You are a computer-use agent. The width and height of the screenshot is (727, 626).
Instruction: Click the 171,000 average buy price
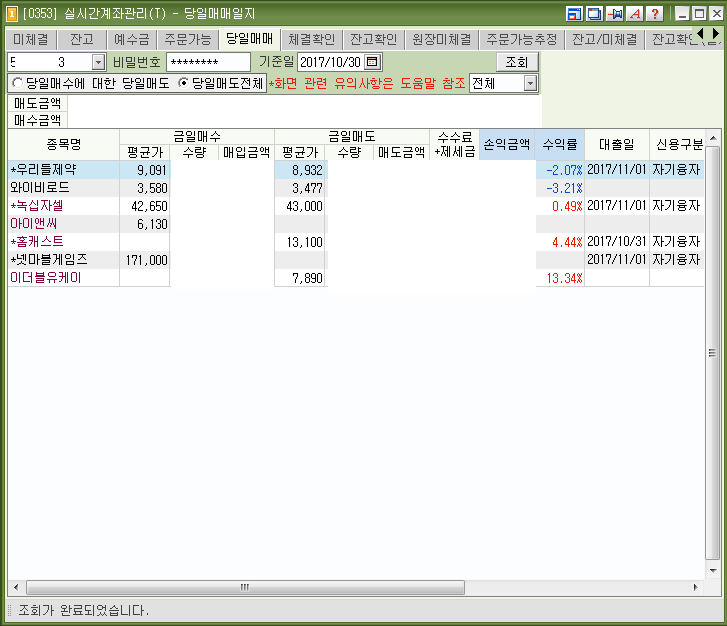[147, 260]
